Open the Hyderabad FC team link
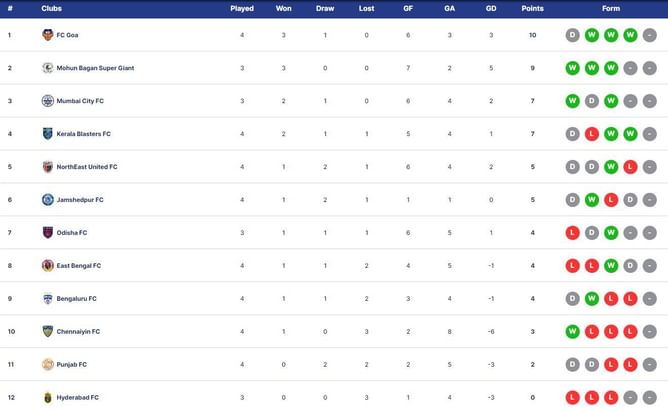Viewport: 668px width, 410px height. pos(77,398)
